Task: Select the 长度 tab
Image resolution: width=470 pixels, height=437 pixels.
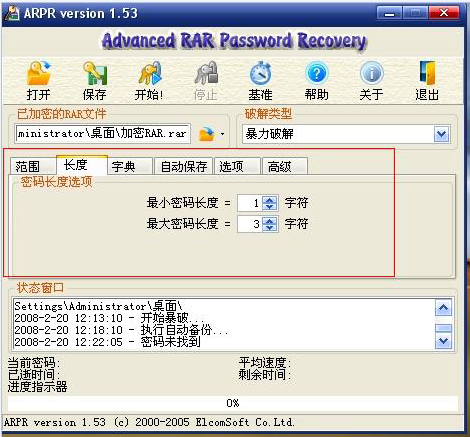Action: pos(82,165)
